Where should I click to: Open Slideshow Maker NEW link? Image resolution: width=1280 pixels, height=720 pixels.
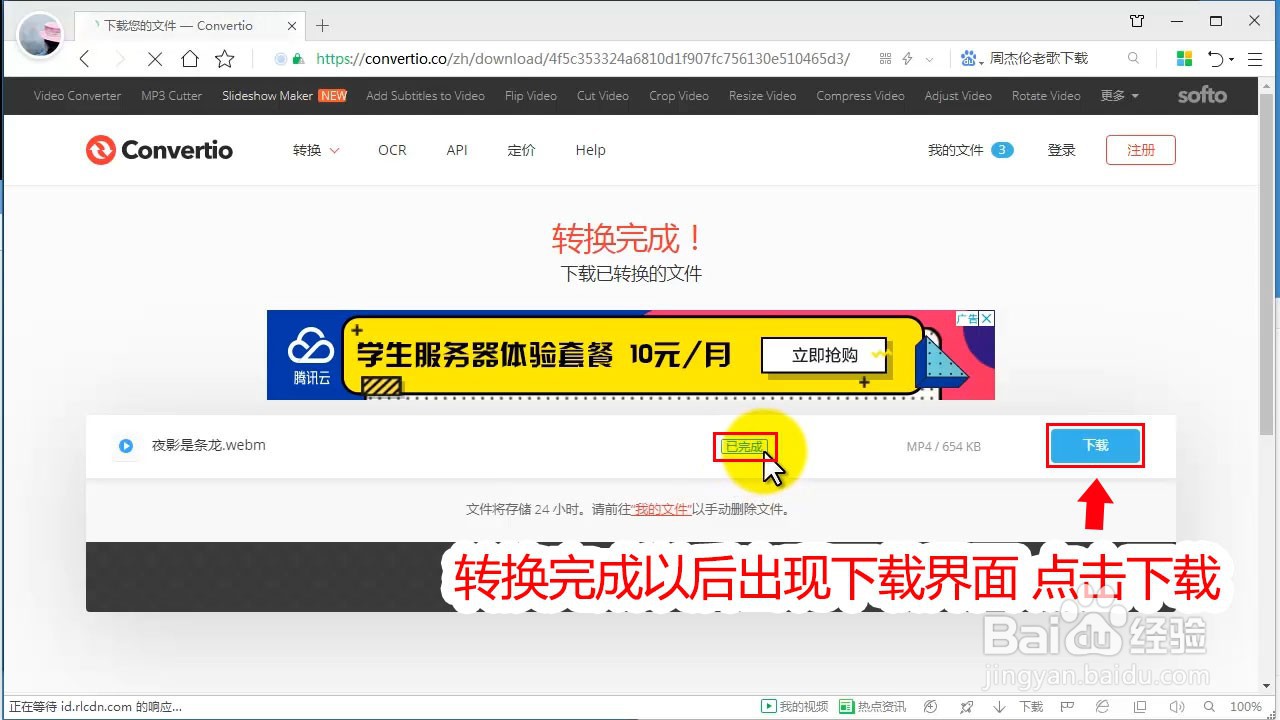(x=284, y=96)
